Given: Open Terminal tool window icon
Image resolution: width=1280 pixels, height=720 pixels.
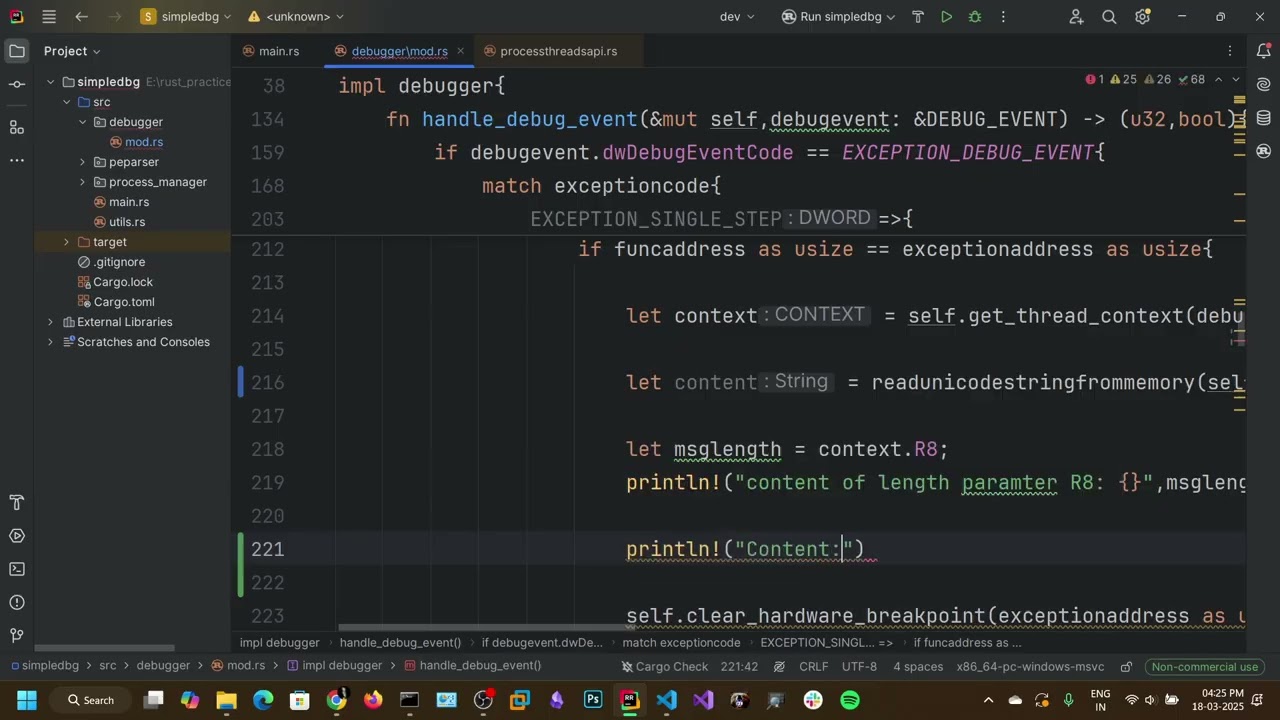Looking at the screenshot, I should [17, 569].
